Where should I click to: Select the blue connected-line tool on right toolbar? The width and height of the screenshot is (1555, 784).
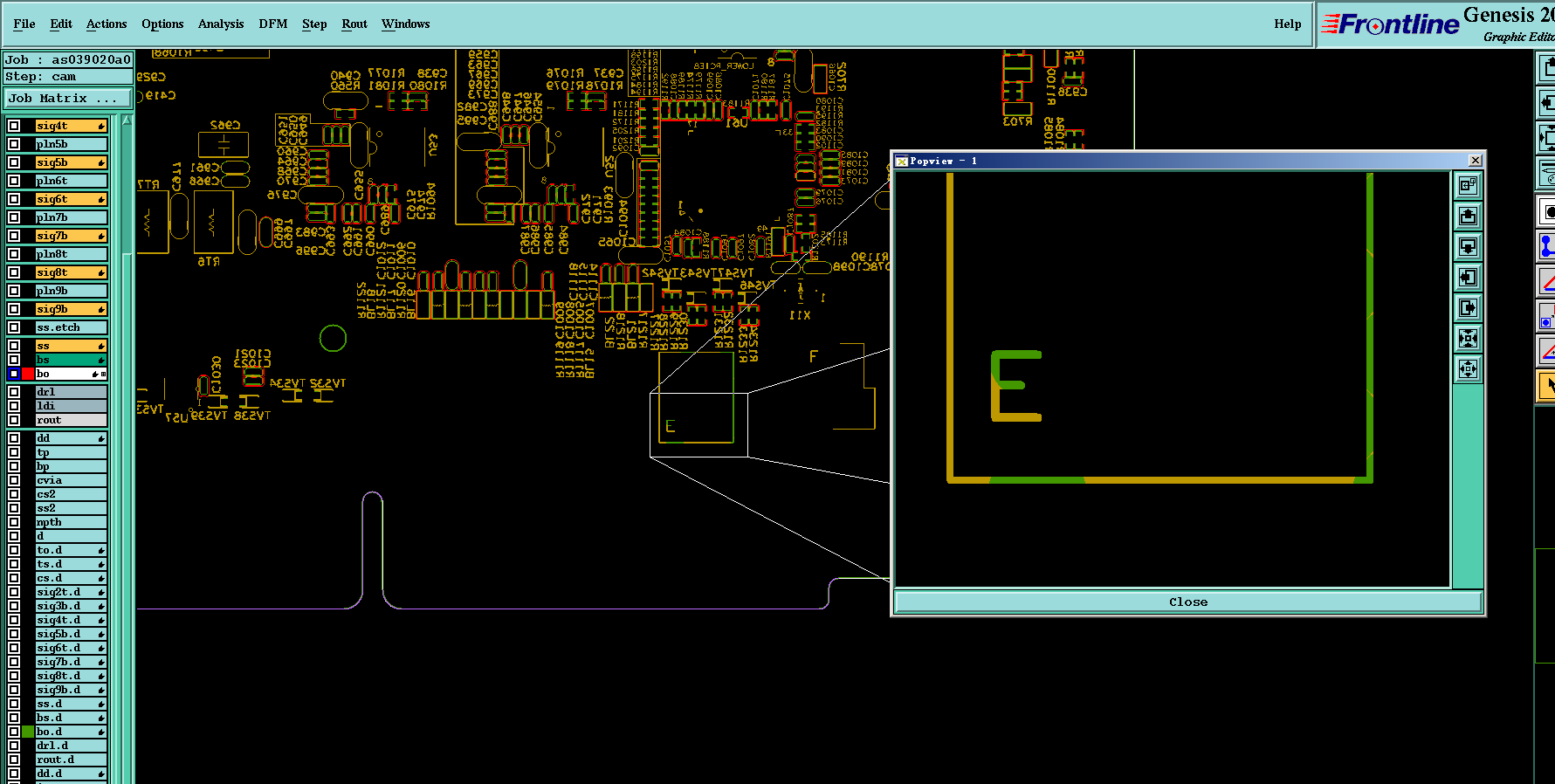[x=1546, y=246]
